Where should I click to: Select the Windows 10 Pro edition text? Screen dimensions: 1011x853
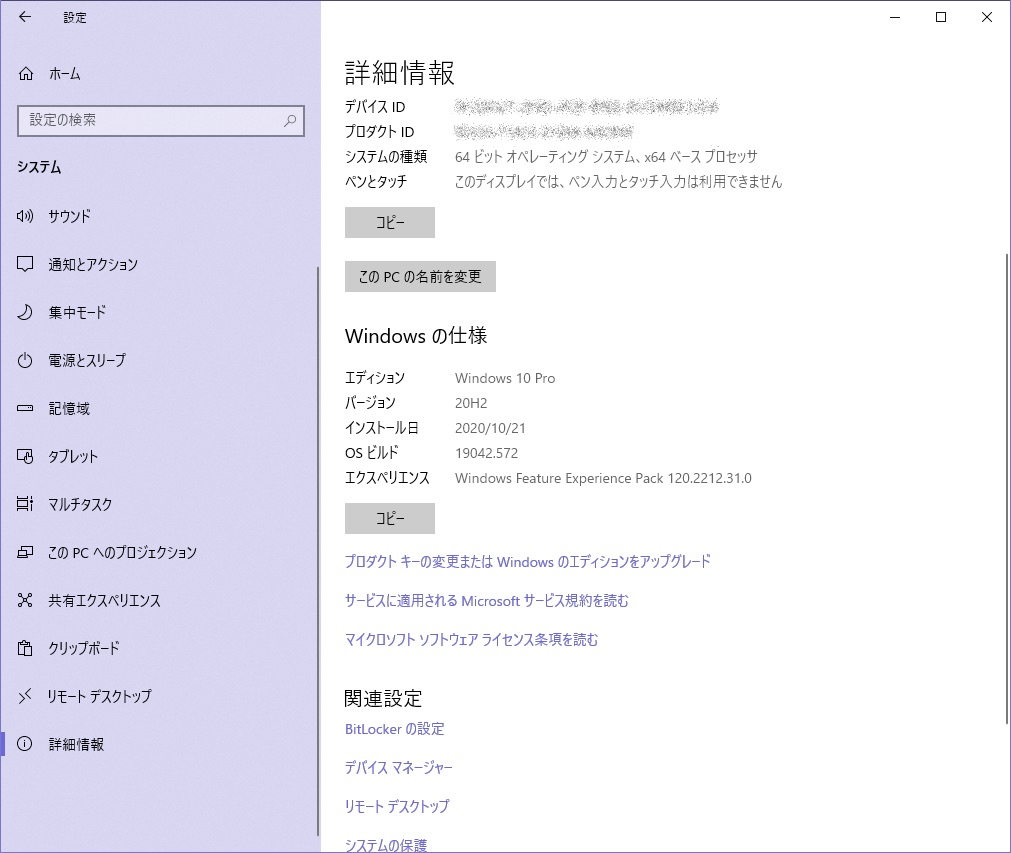coord(505,378)
